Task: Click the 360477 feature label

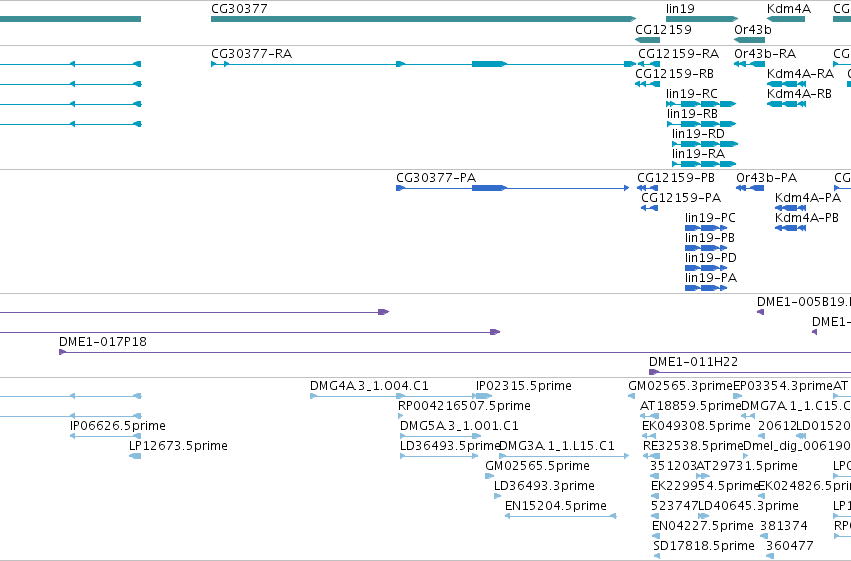Action: pyautogui.click(x=790, y=546)
